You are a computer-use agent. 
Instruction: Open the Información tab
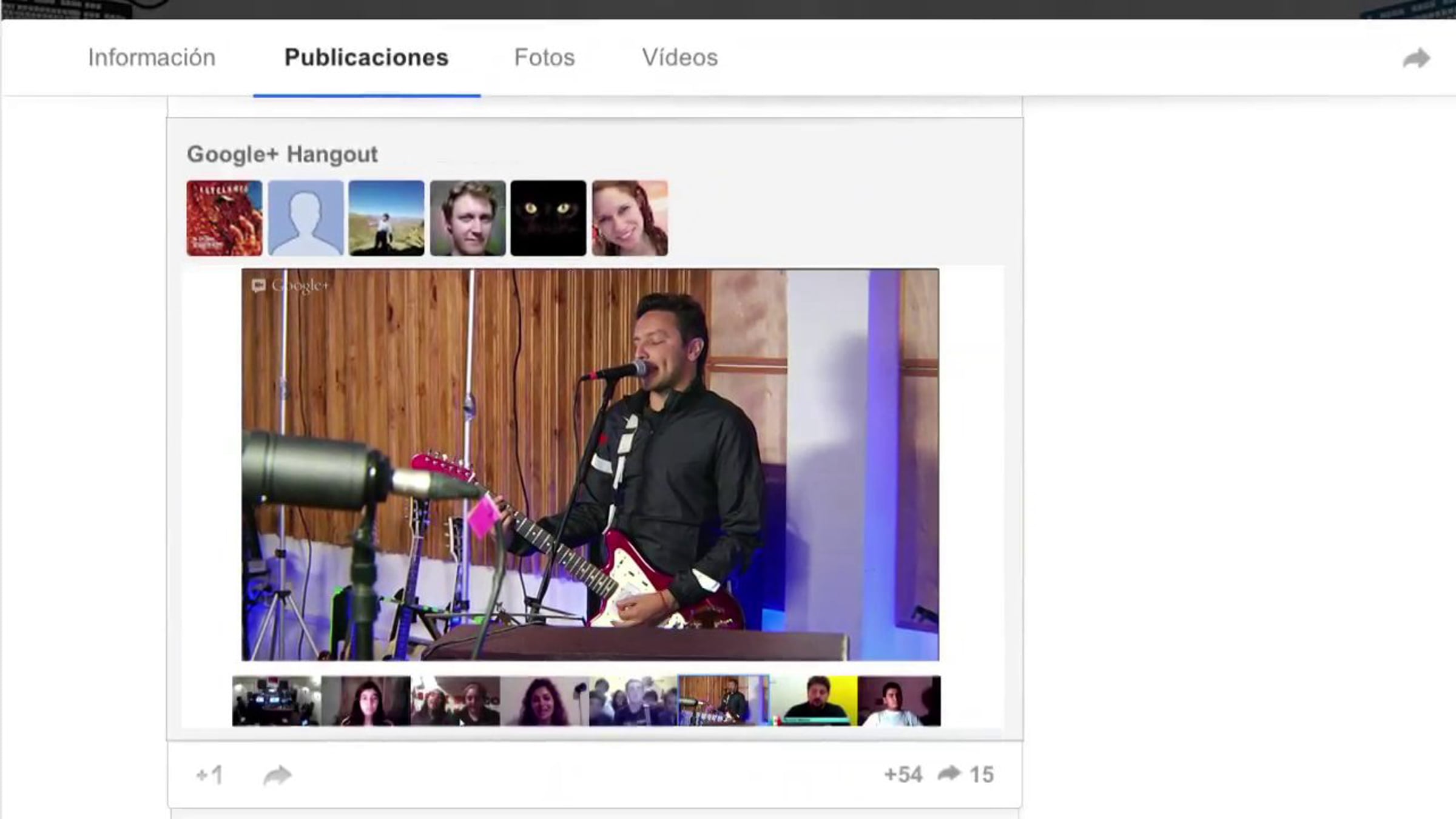[152, 58]
